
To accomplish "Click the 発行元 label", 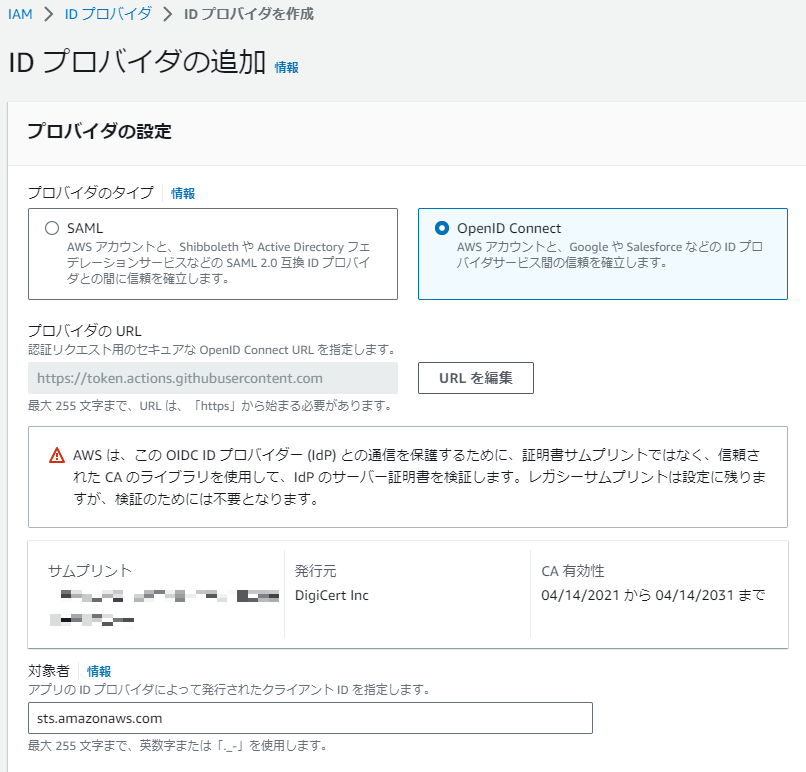I will tap(316, 571).
